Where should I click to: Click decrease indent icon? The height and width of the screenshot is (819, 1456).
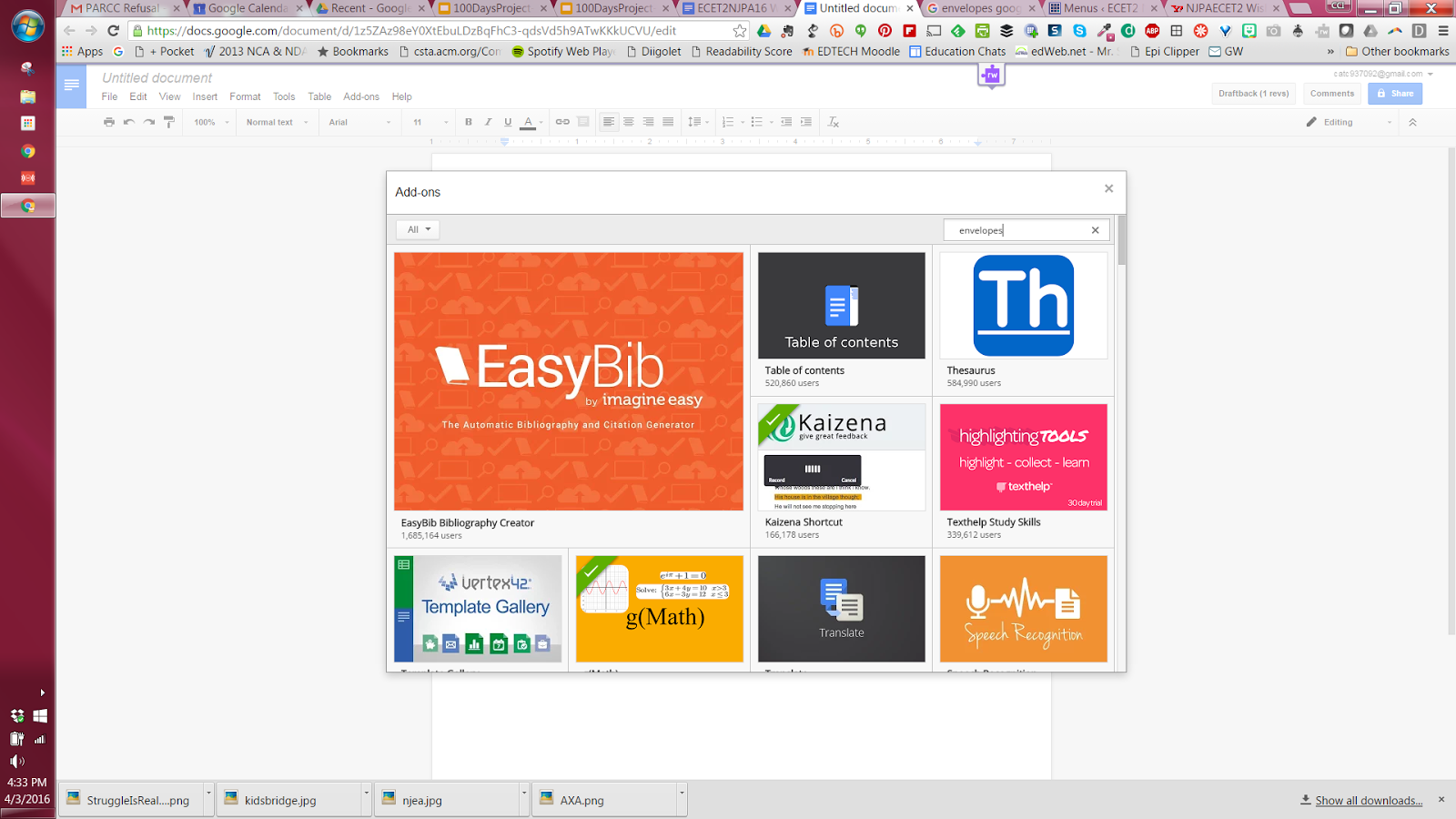[x=786, y=122]
